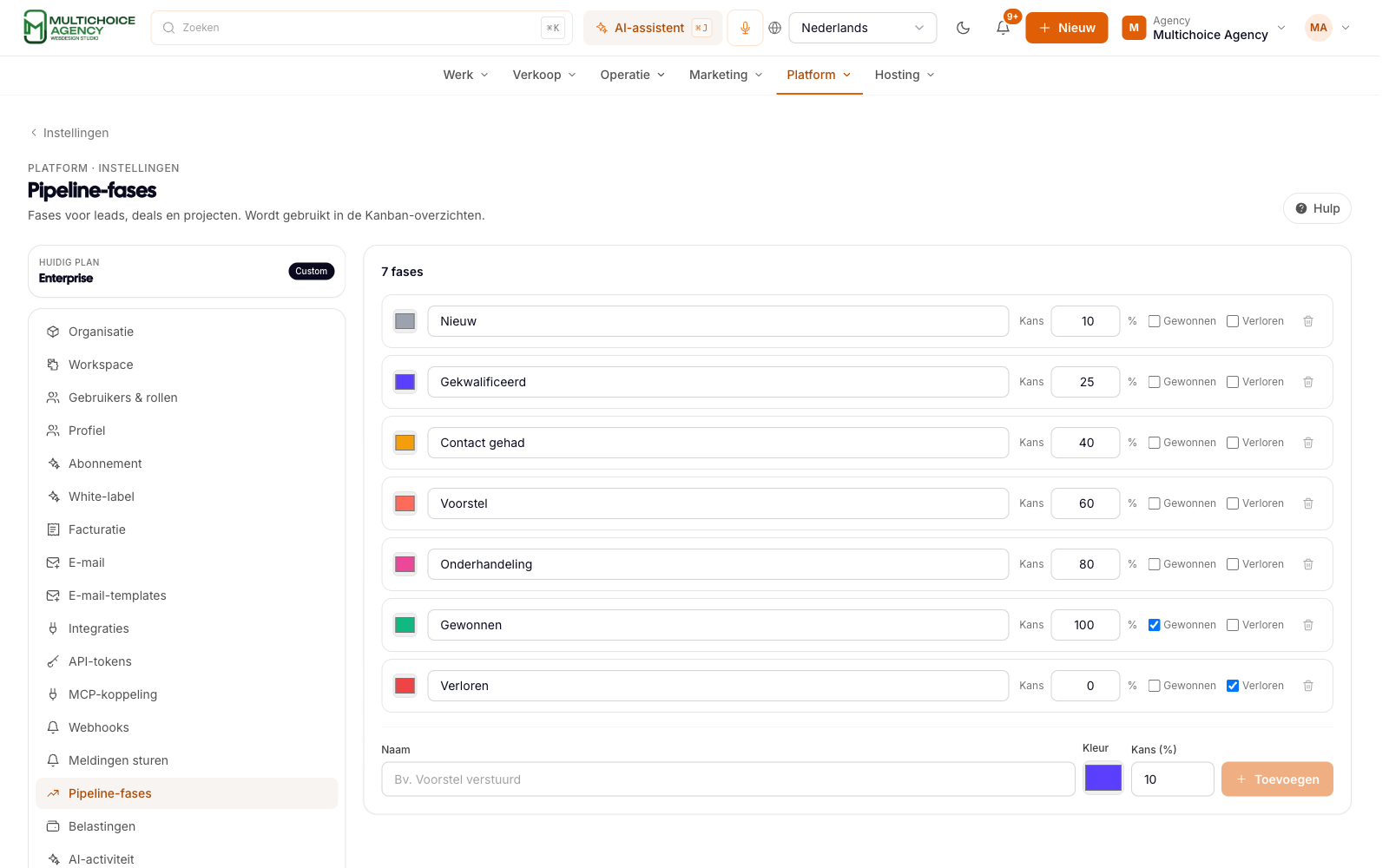Check Verloren for the Contact gehad phase

coord(1233,443)
